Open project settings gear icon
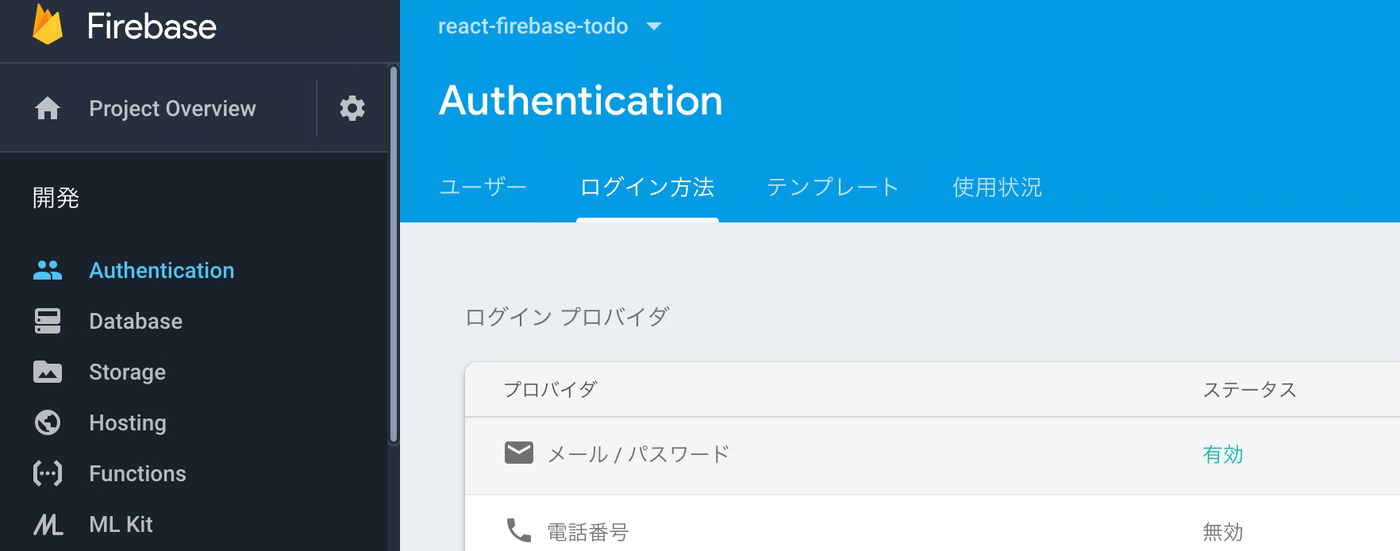 click(x=352, y=108)
